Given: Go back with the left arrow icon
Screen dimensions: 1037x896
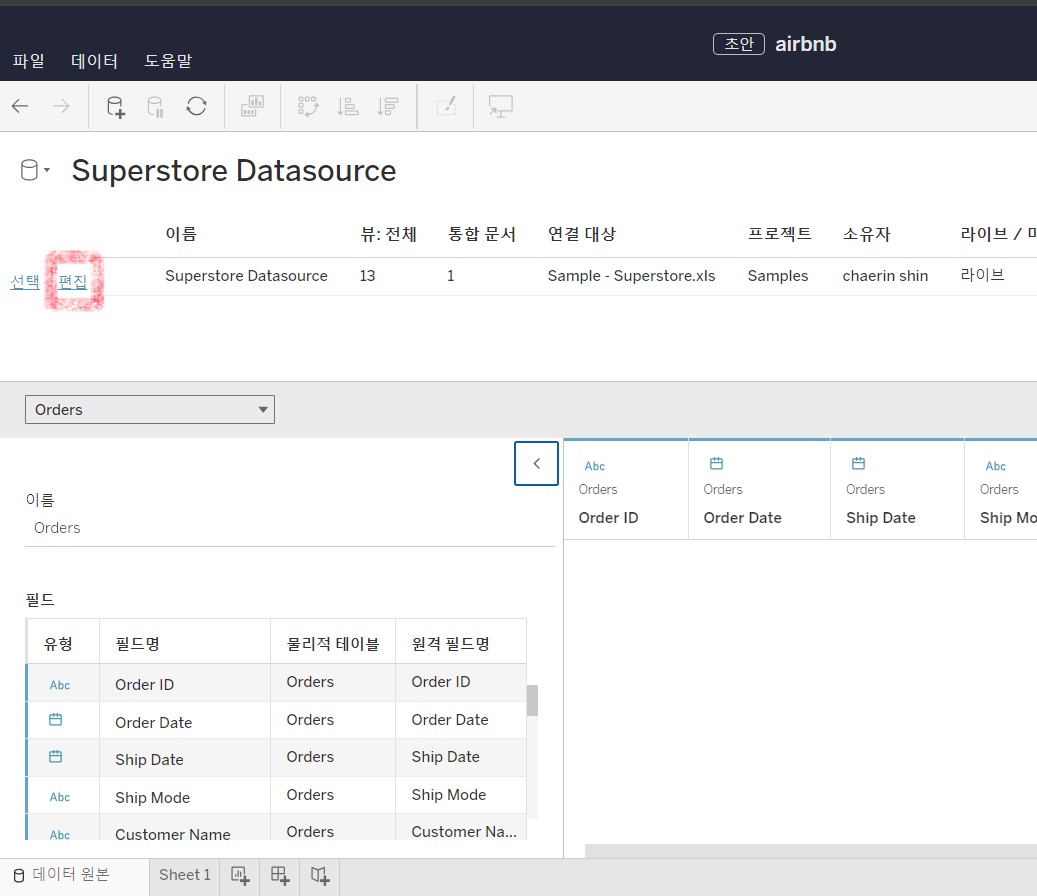Looking at the screenshot, I should click(x=21, y=106).
